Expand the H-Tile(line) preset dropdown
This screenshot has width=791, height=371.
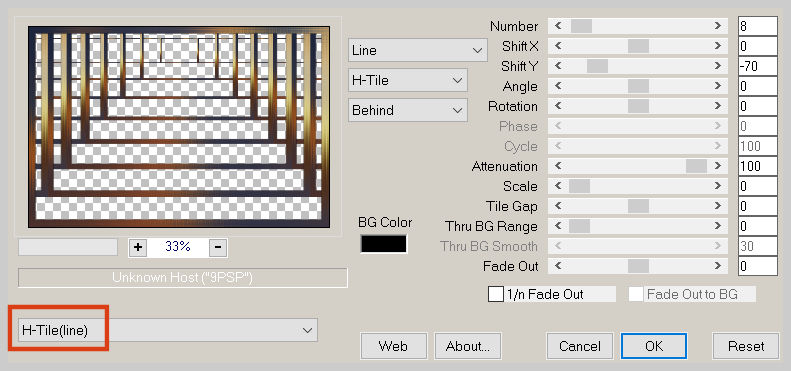coord(168,330)
